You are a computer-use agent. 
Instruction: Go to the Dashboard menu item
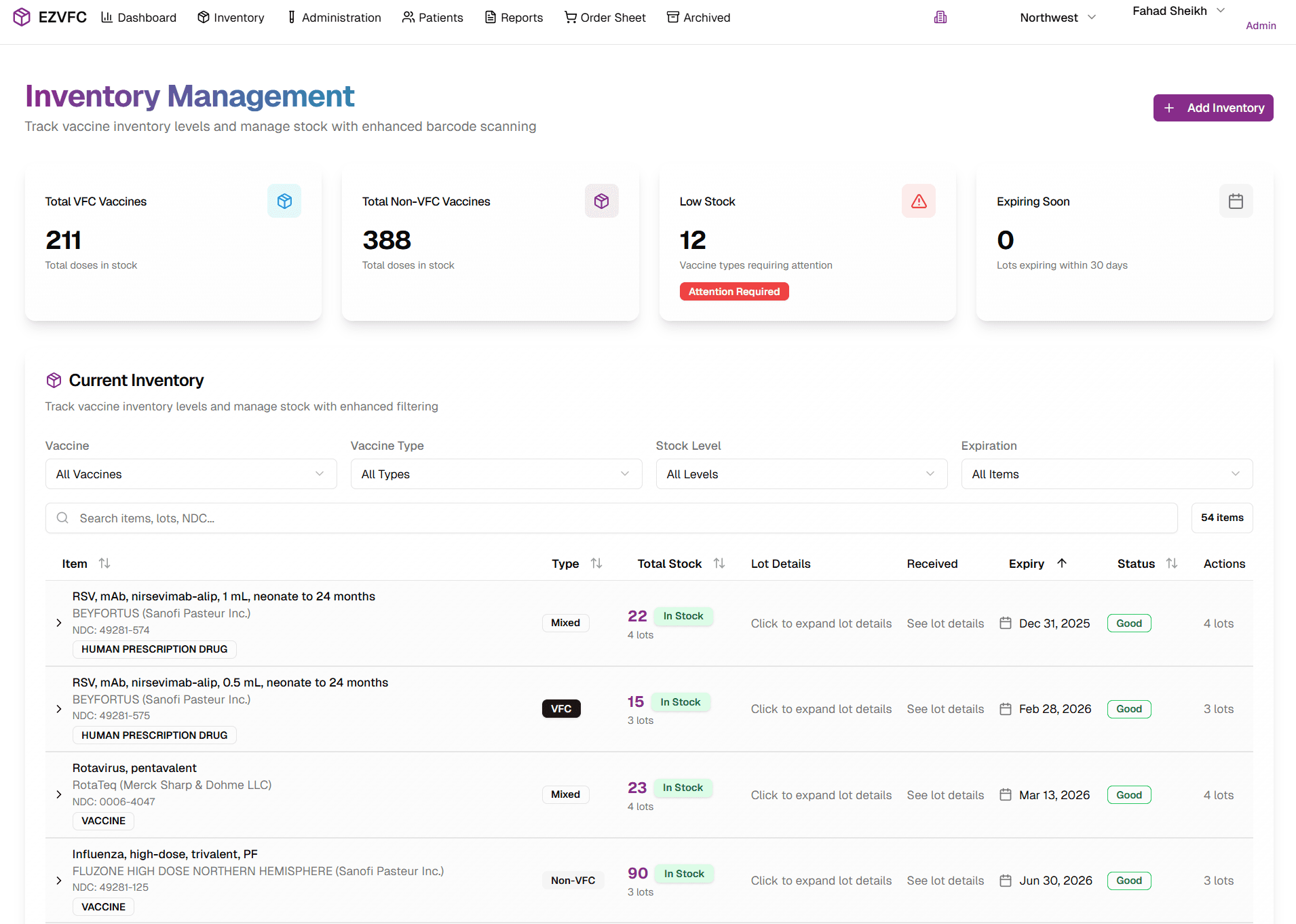[138, 17]
